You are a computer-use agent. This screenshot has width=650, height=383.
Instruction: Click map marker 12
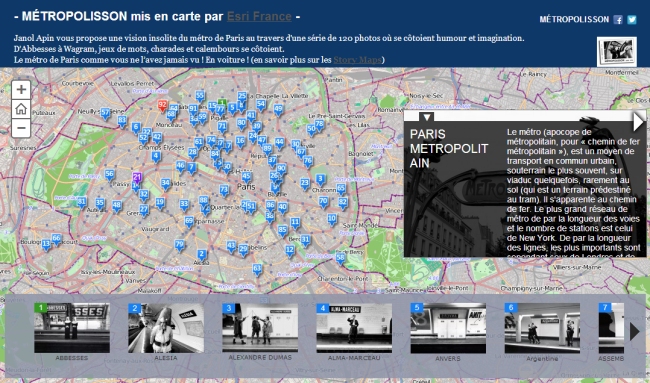coord(290,251)
